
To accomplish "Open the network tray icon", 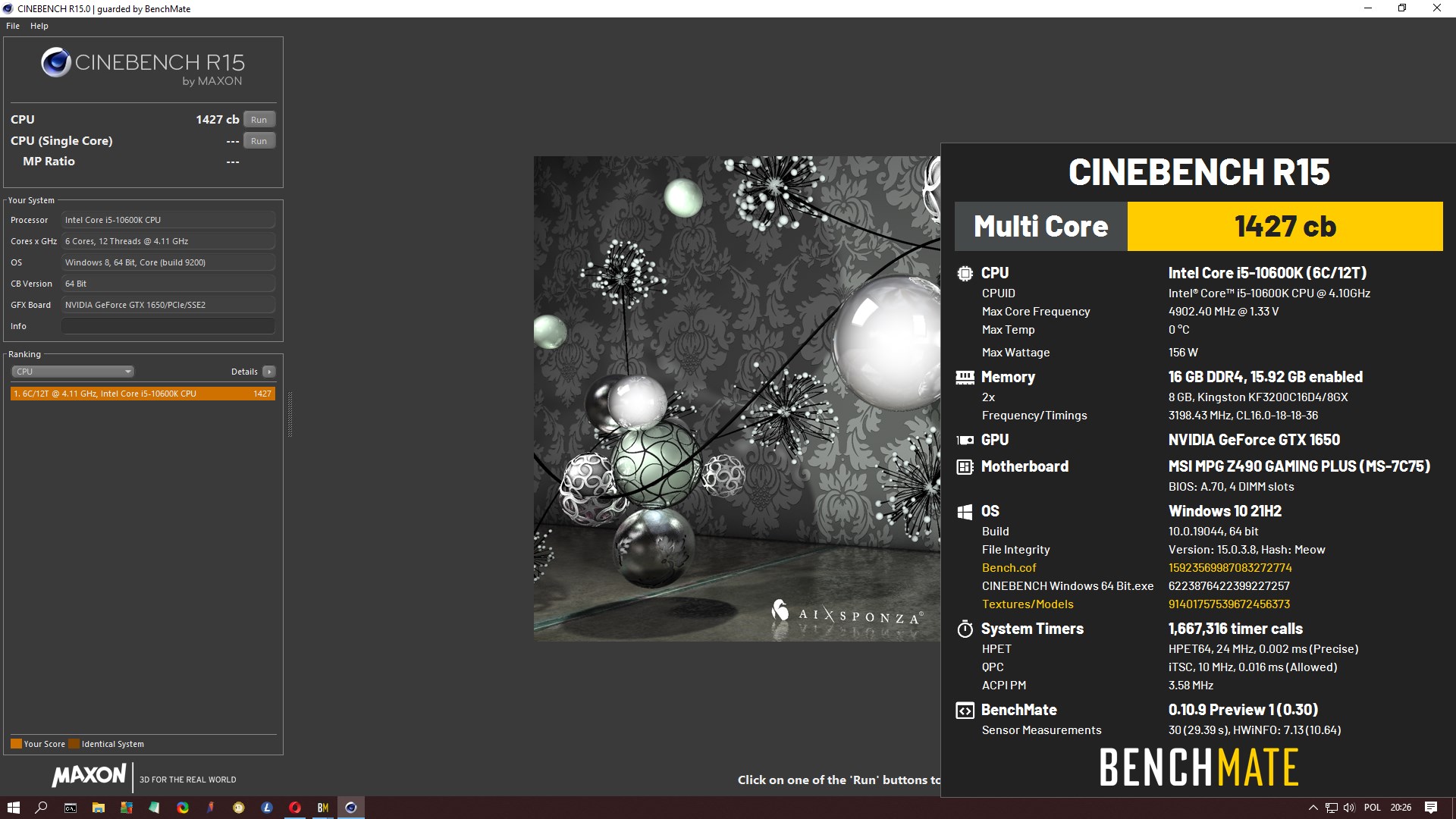I will tap(1332, 808).
